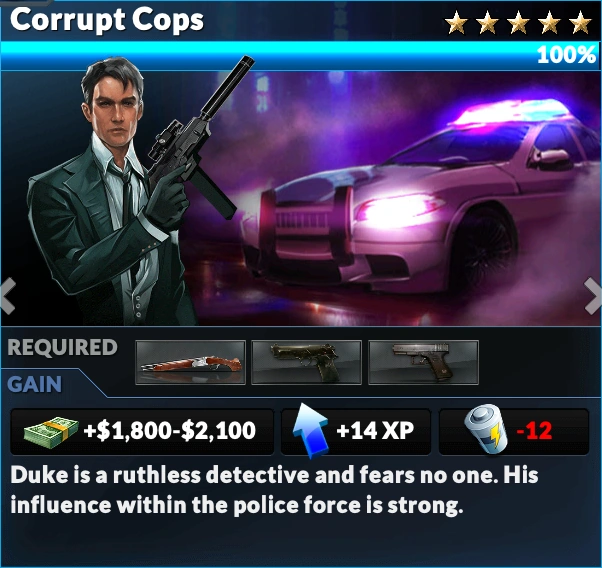This screenshot has width=602, height=568.
Task: Select the required dark pistol item
Action: [x=306, y=363]
